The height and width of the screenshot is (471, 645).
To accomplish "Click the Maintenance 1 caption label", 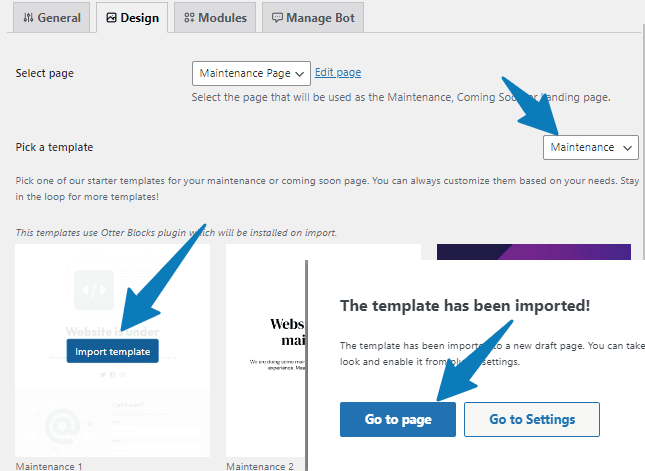I will [49, 466].
